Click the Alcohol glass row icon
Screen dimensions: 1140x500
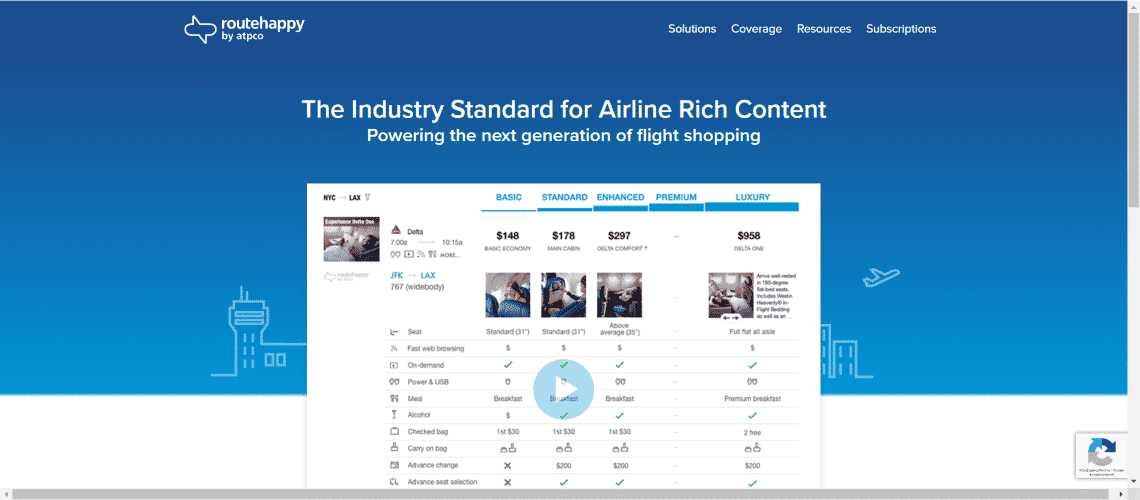pos(395,415)
